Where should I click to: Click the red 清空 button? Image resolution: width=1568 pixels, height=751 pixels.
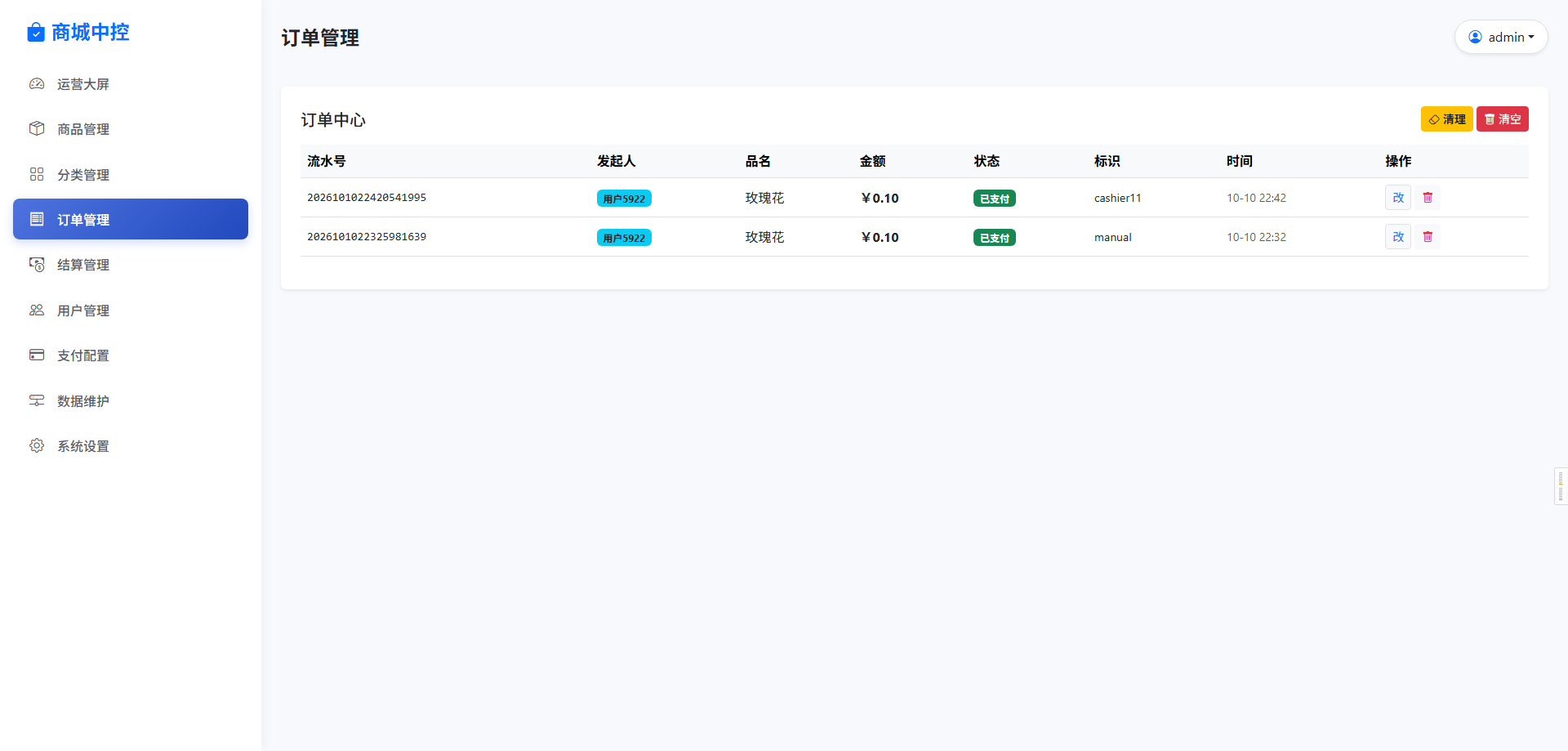click(x=1502, y=119)
